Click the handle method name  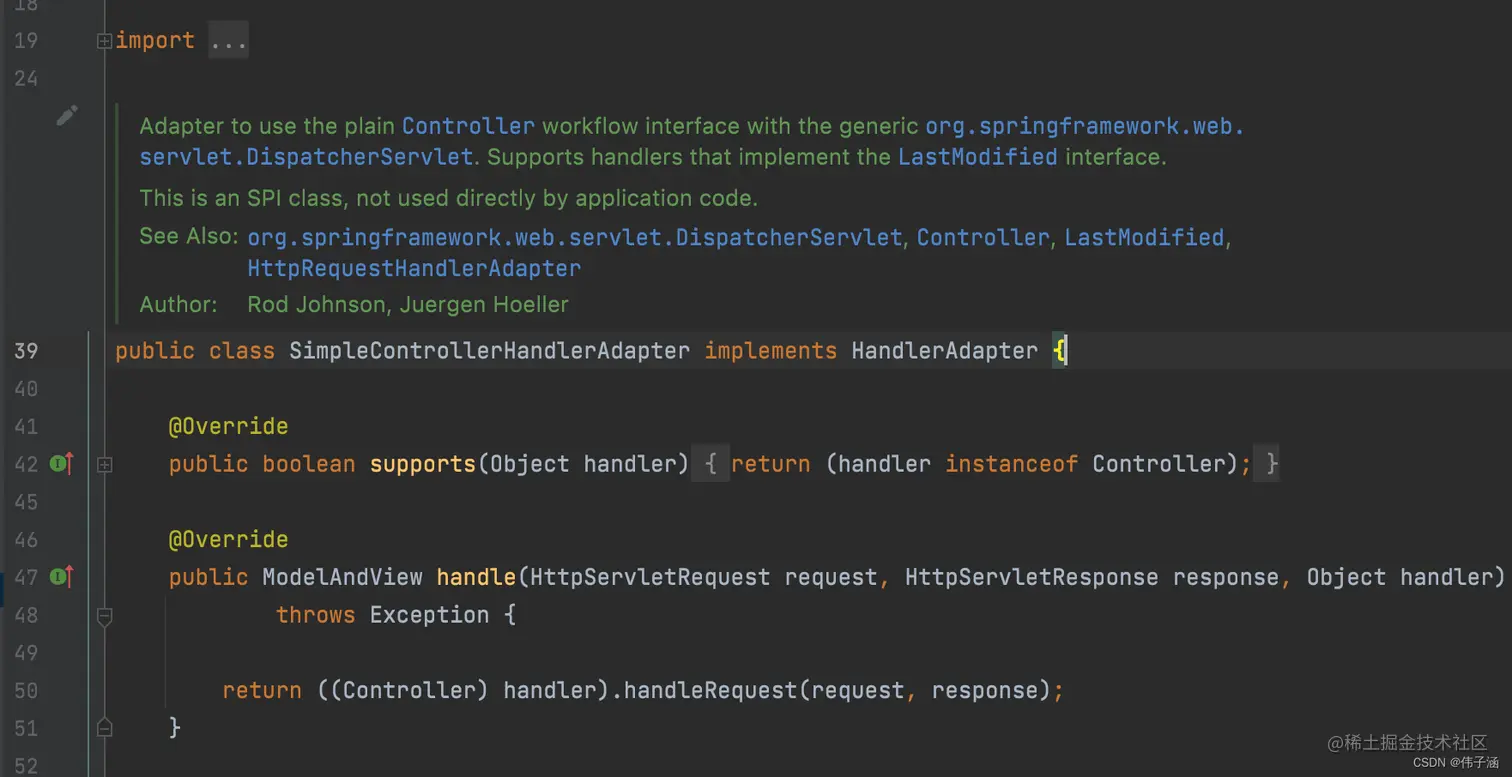[476, 577]
